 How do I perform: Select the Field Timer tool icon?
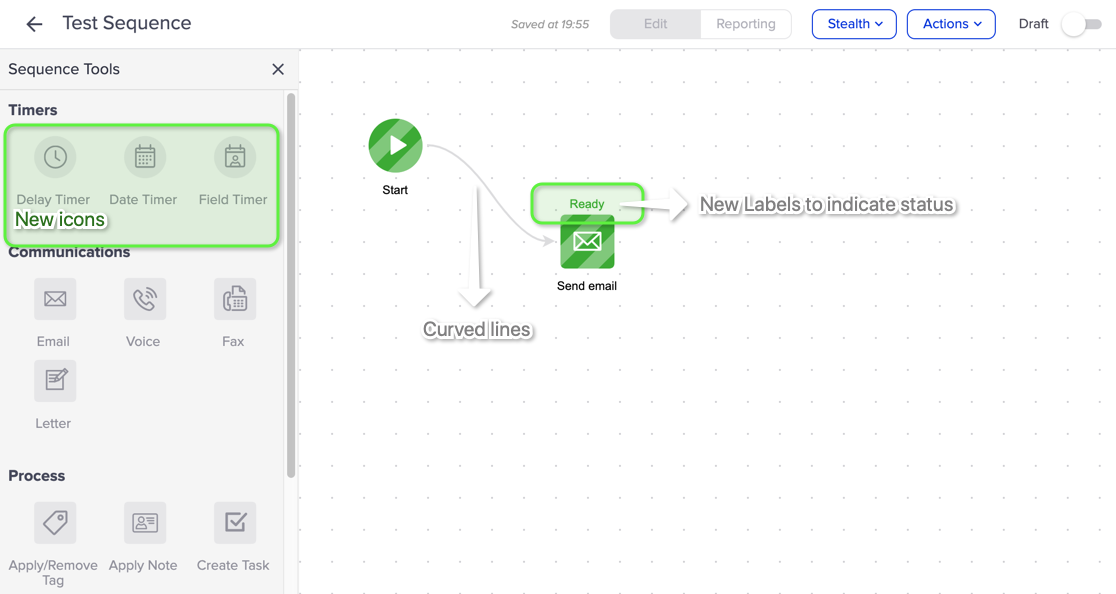coord(235,157)
